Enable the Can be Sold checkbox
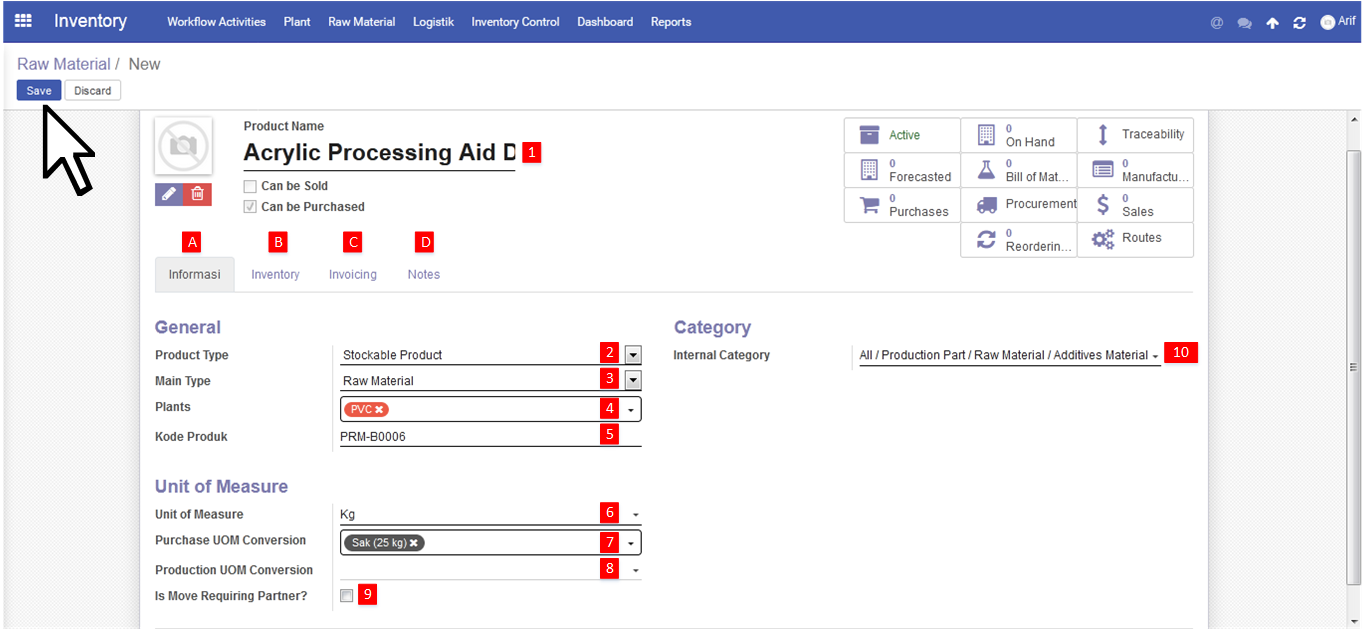The height and width of the screenshot is (630, 1365). [x=250, y=186]
